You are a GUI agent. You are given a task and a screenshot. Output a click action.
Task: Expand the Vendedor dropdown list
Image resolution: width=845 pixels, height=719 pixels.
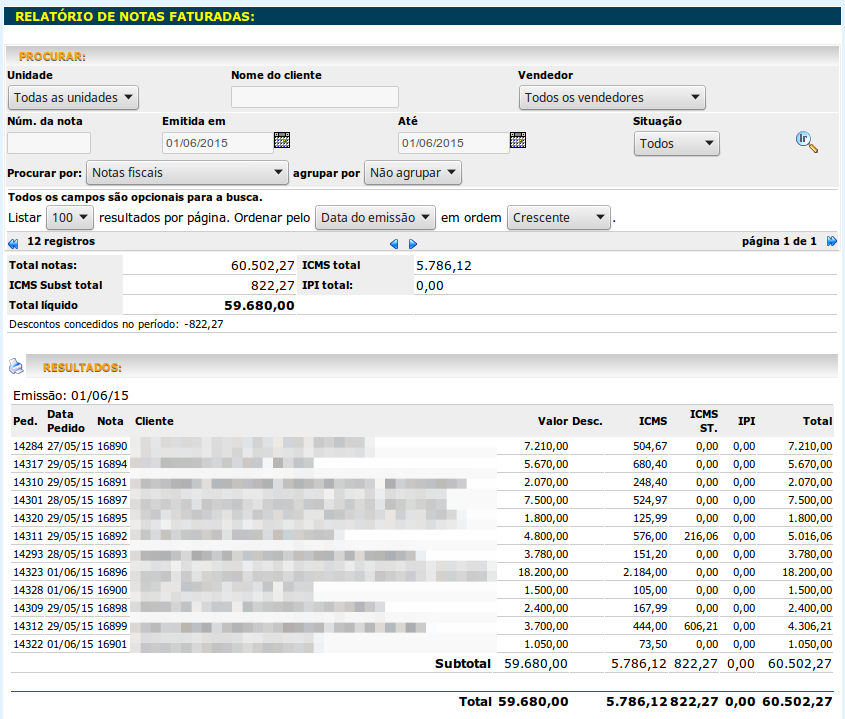click(x=612, y=98)
